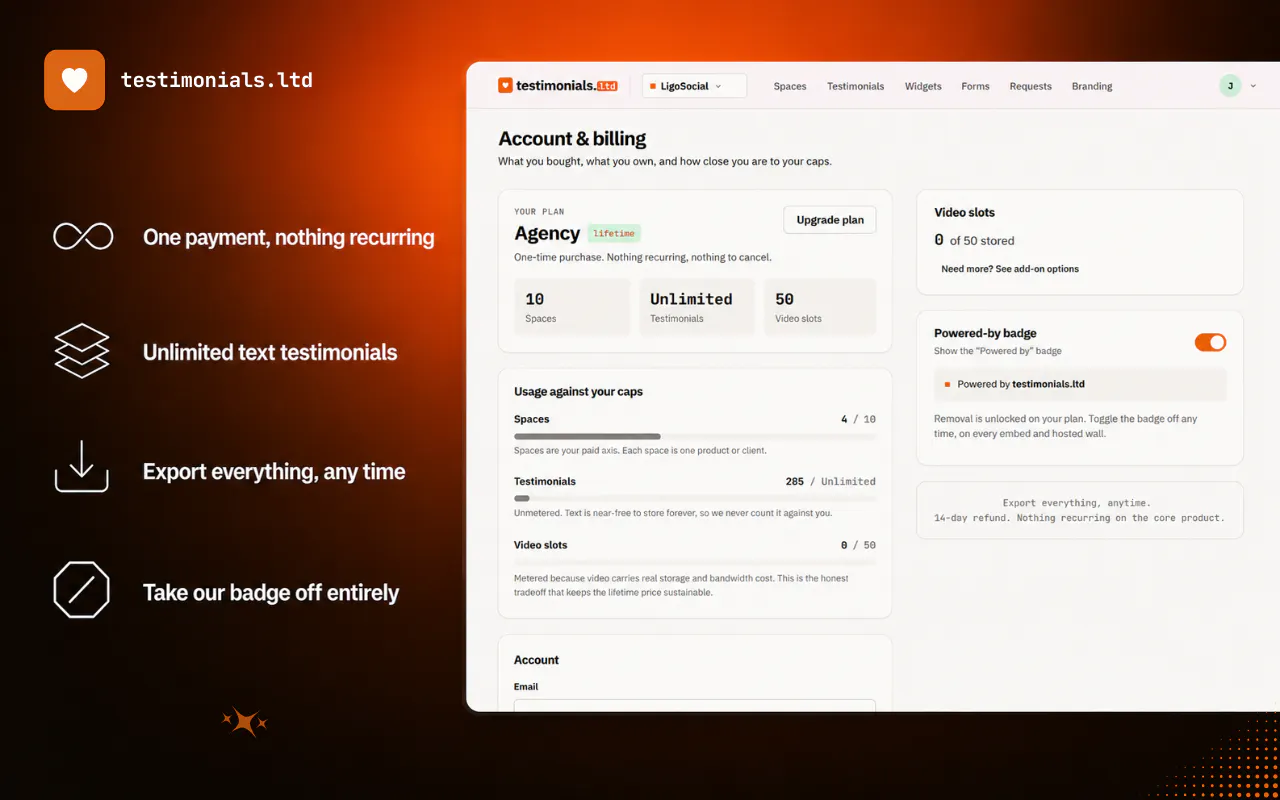Click Export everything, any time caption
This screenshot has width=1280, height=800.
[274, 472]
